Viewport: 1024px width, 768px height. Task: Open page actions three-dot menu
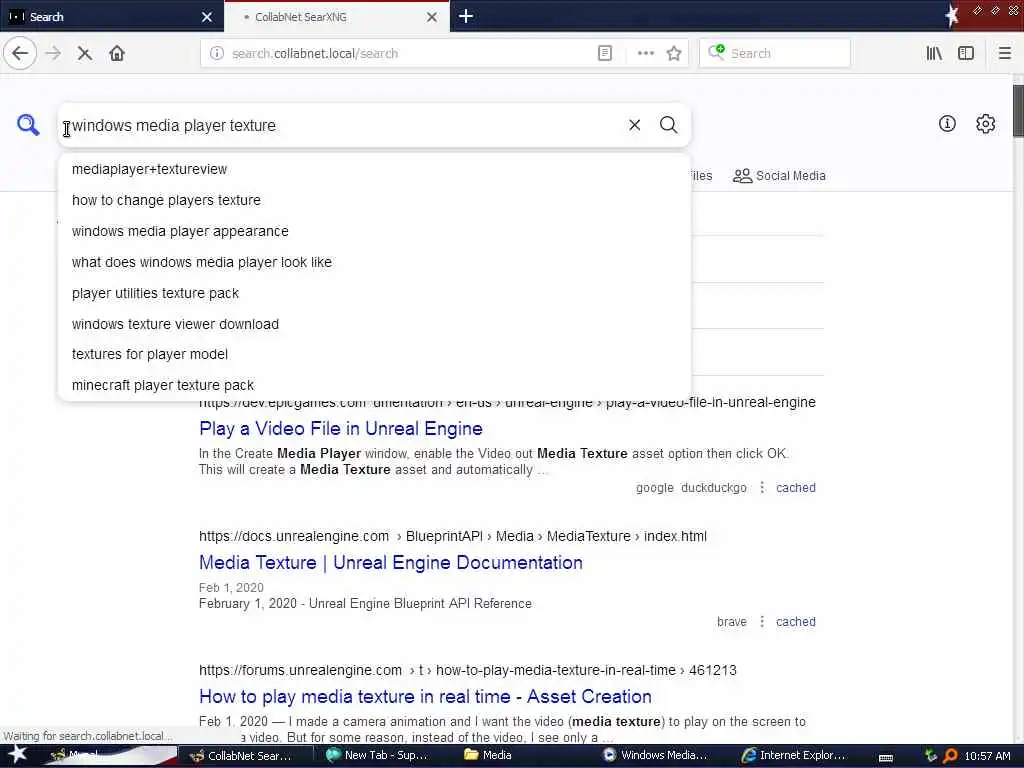coord(645,53)
